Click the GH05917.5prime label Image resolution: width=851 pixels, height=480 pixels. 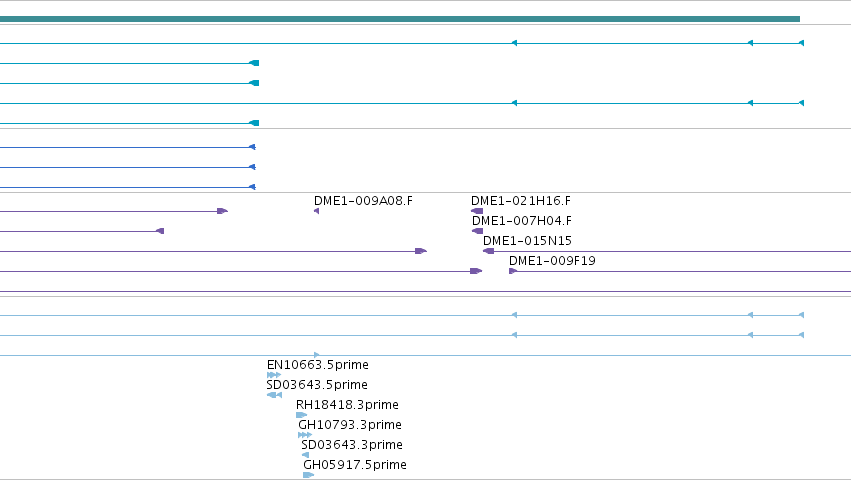354,465
